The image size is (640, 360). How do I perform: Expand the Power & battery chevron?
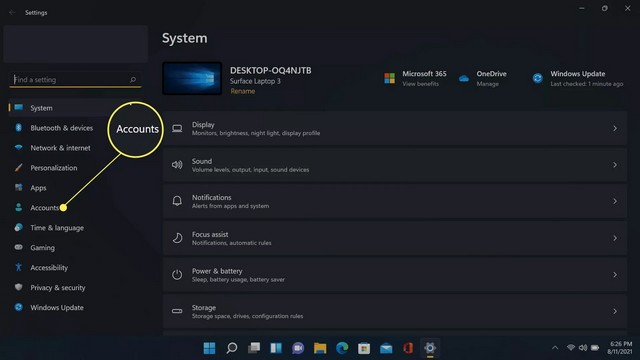[615, 275]
